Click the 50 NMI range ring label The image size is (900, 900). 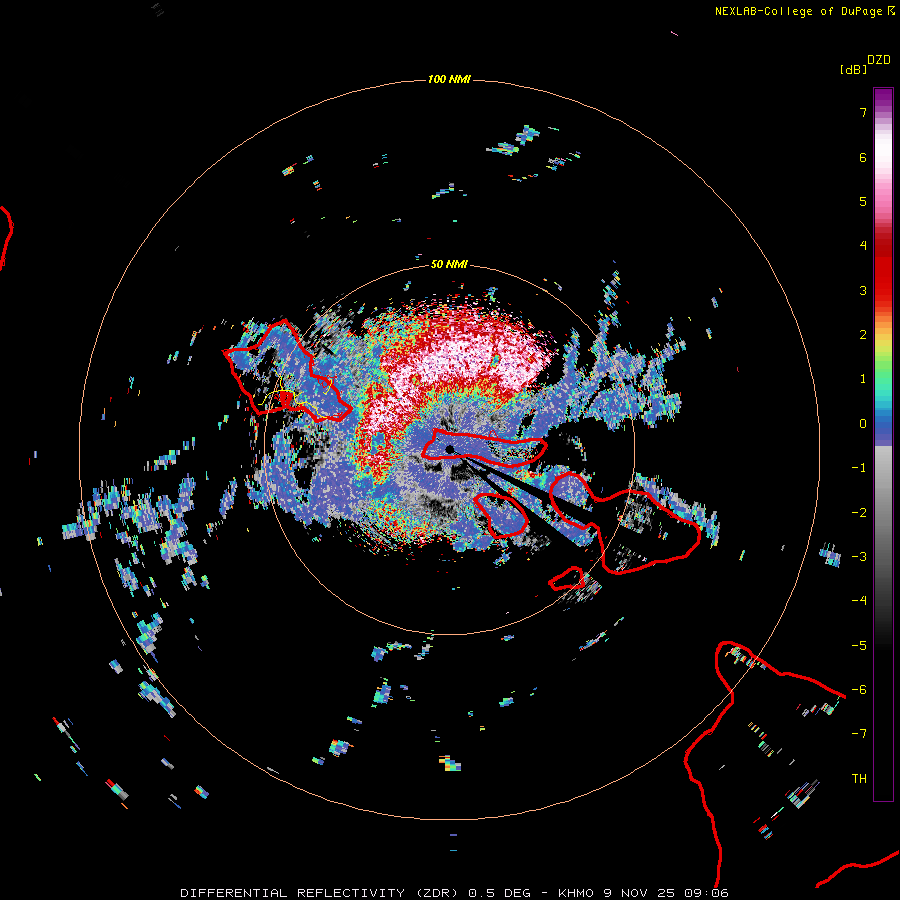coord(449,264)
